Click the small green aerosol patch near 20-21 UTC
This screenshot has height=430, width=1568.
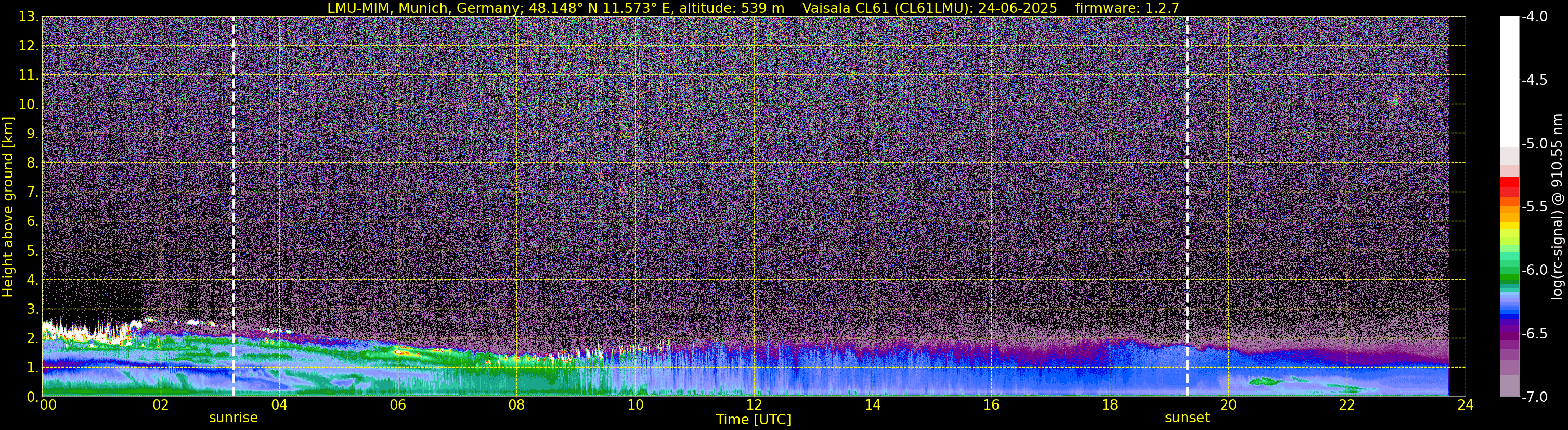1265,382
